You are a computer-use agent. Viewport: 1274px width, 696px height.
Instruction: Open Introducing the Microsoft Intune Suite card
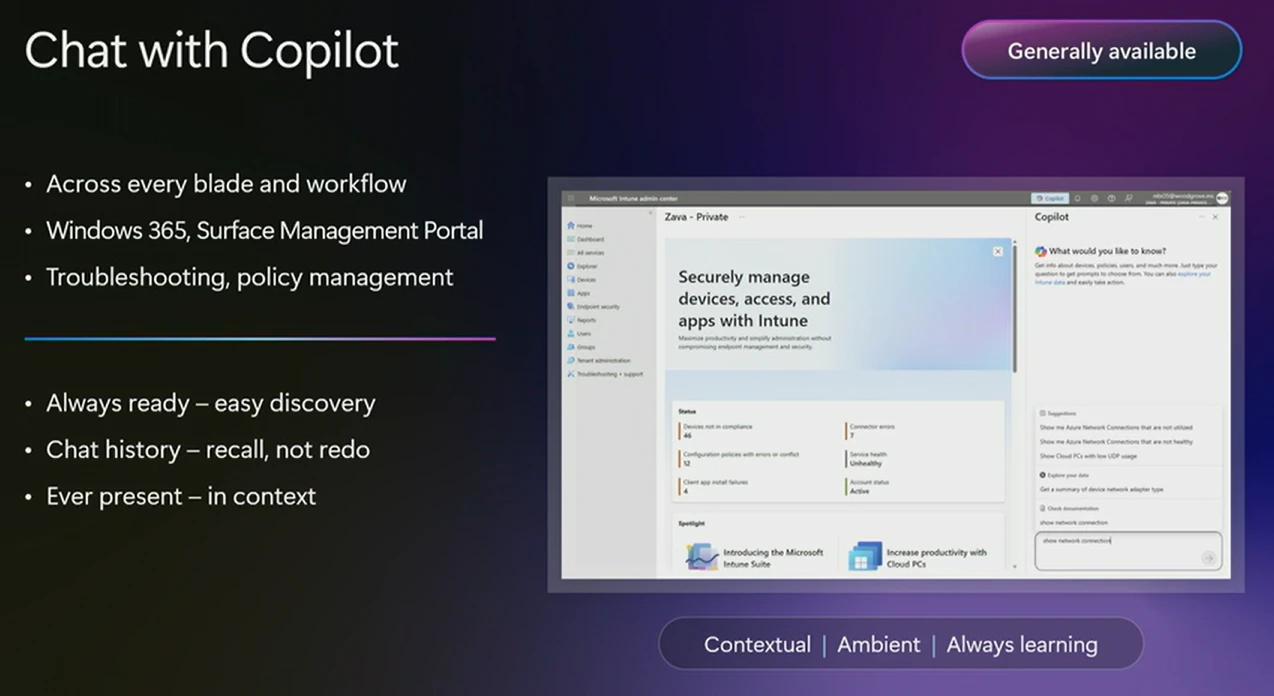coord(755,557)
